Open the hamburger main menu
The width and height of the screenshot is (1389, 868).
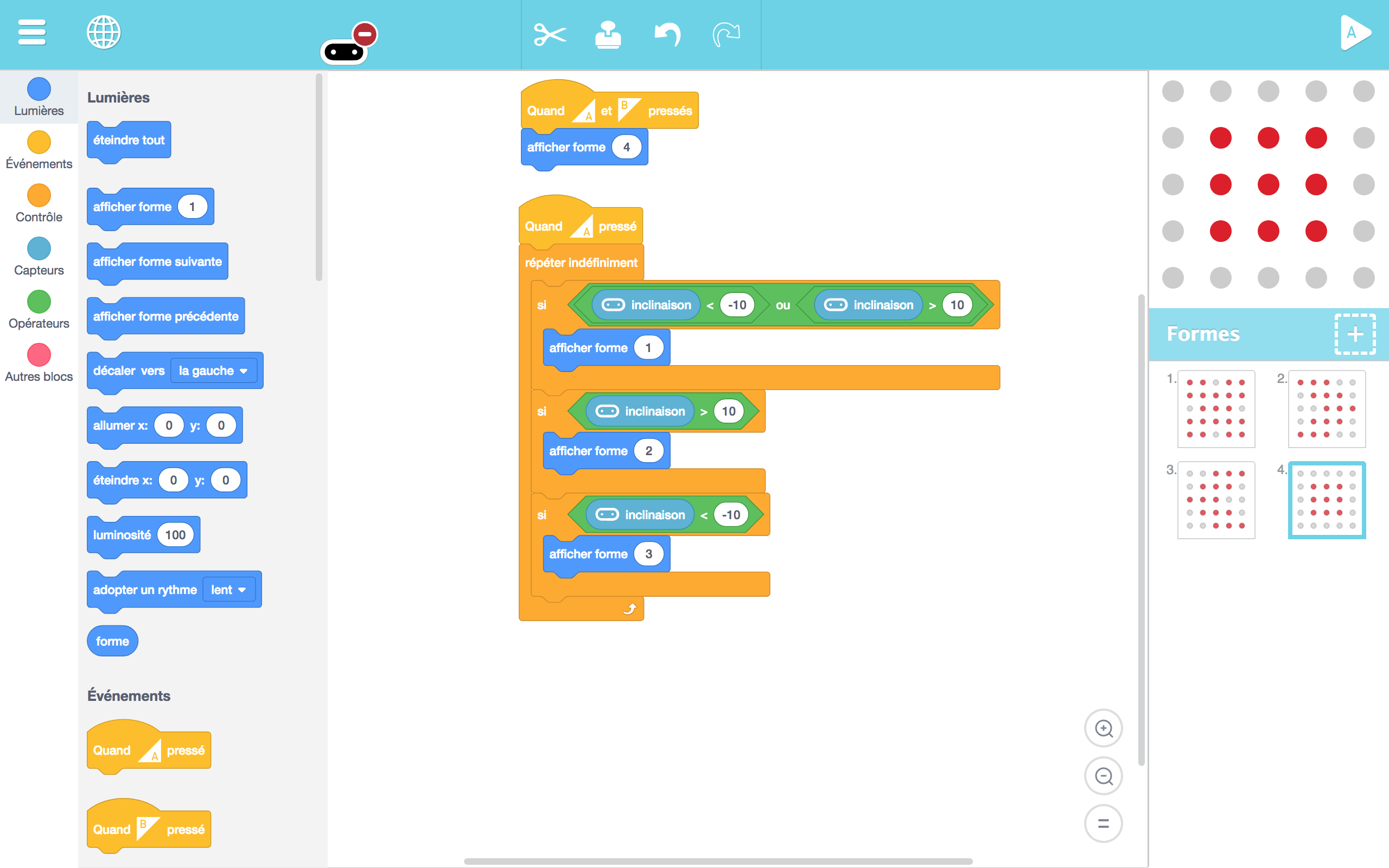point(31,32)
